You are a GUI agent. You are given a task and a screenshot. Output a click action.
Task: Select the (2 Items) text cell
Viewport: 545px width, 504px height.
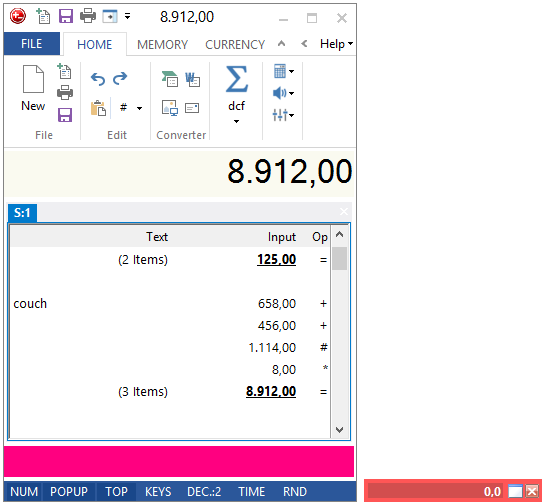[x=143, y=260]
